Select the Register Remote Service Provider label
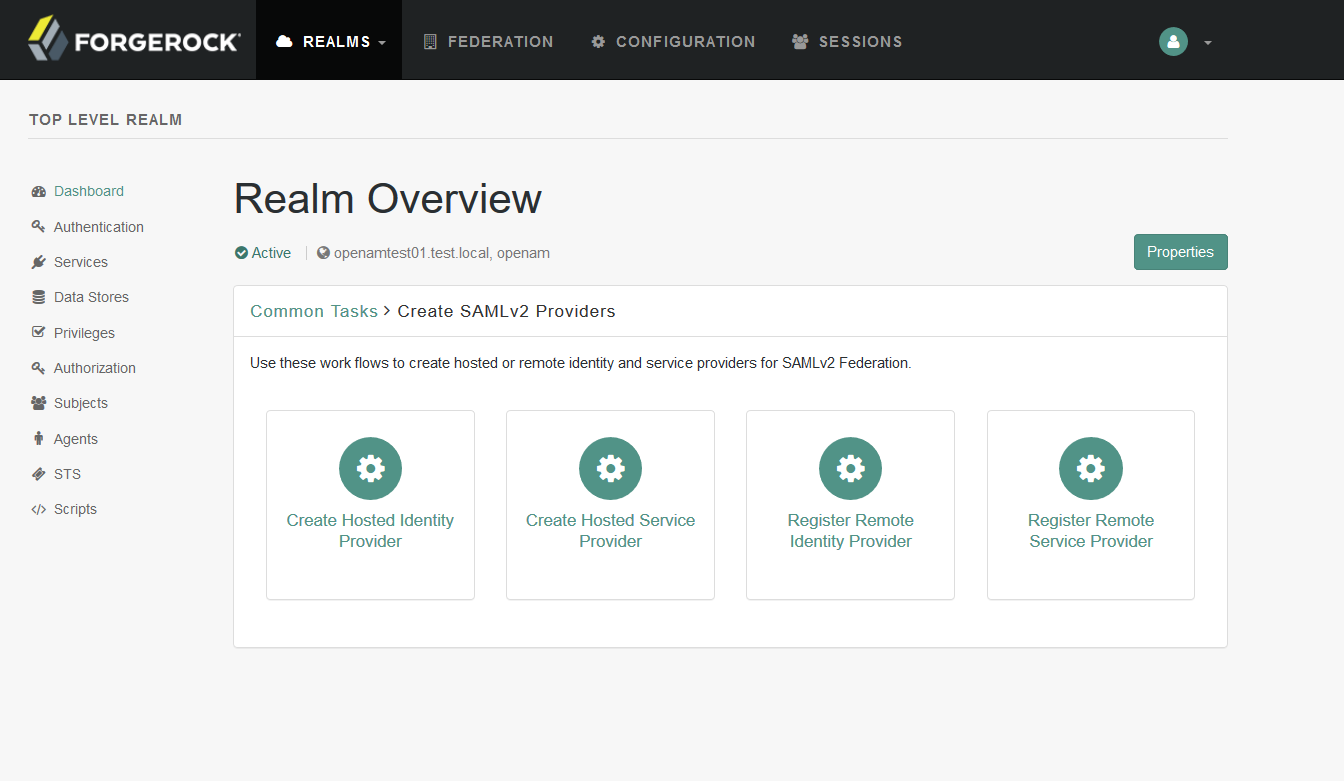Screen dimensions: 1344x781 tap(1091, 531)
